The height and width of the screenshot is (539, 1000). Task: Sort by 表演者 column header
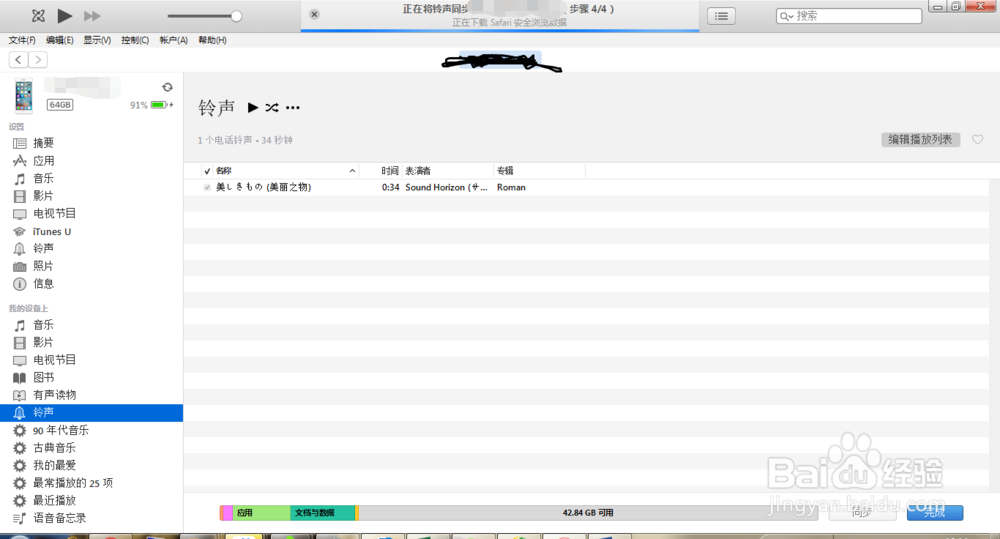click(418, 171)
